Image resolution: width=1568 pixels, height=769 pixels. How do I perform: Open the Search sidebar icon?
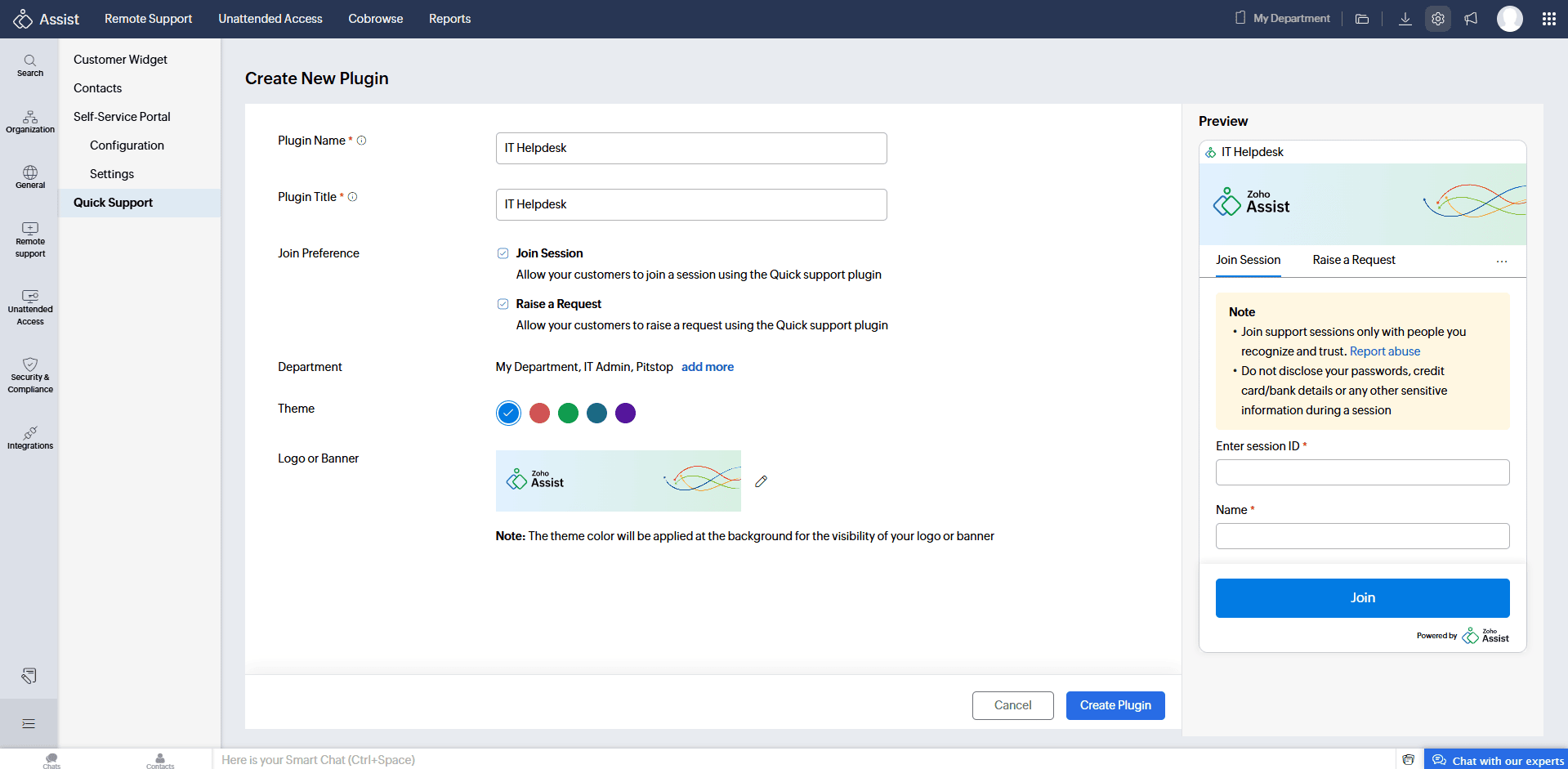tap(30, 65)
